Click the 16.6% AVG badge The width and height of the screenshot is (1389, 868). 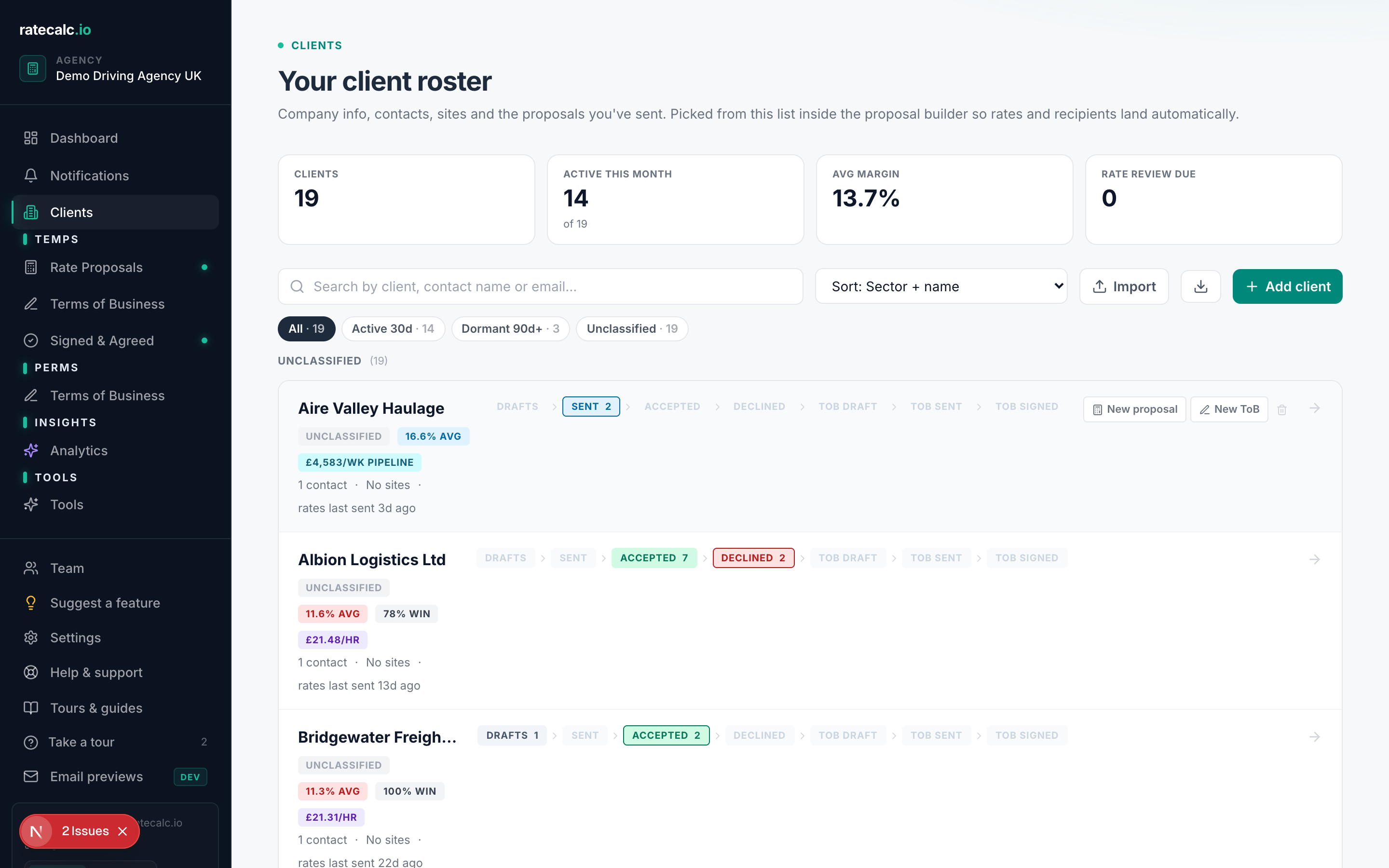point(434,436)
